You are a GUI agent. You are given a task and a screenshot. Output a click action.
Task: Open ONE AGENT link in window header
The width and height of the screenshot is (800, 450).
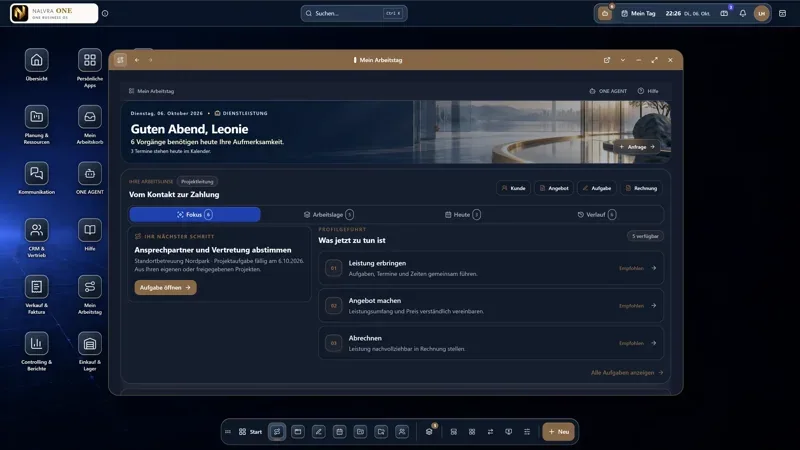coord(608,91)
